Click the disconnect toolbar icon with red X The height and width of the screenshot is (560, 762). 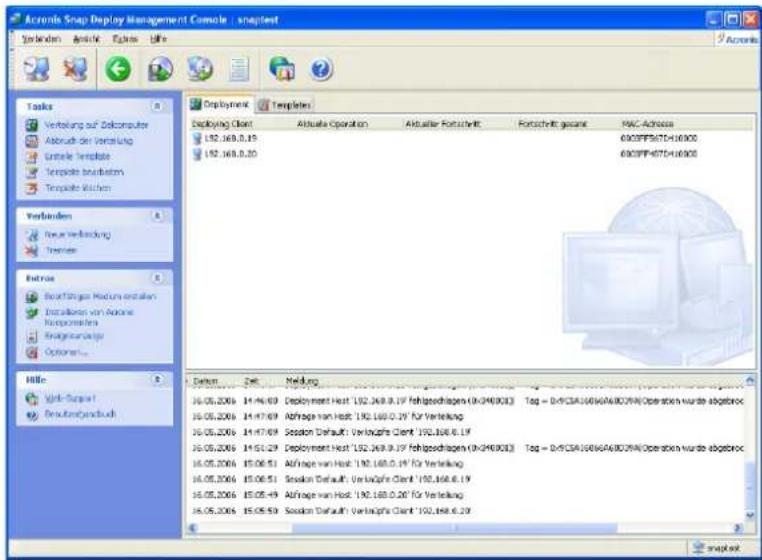click(76, 69)
